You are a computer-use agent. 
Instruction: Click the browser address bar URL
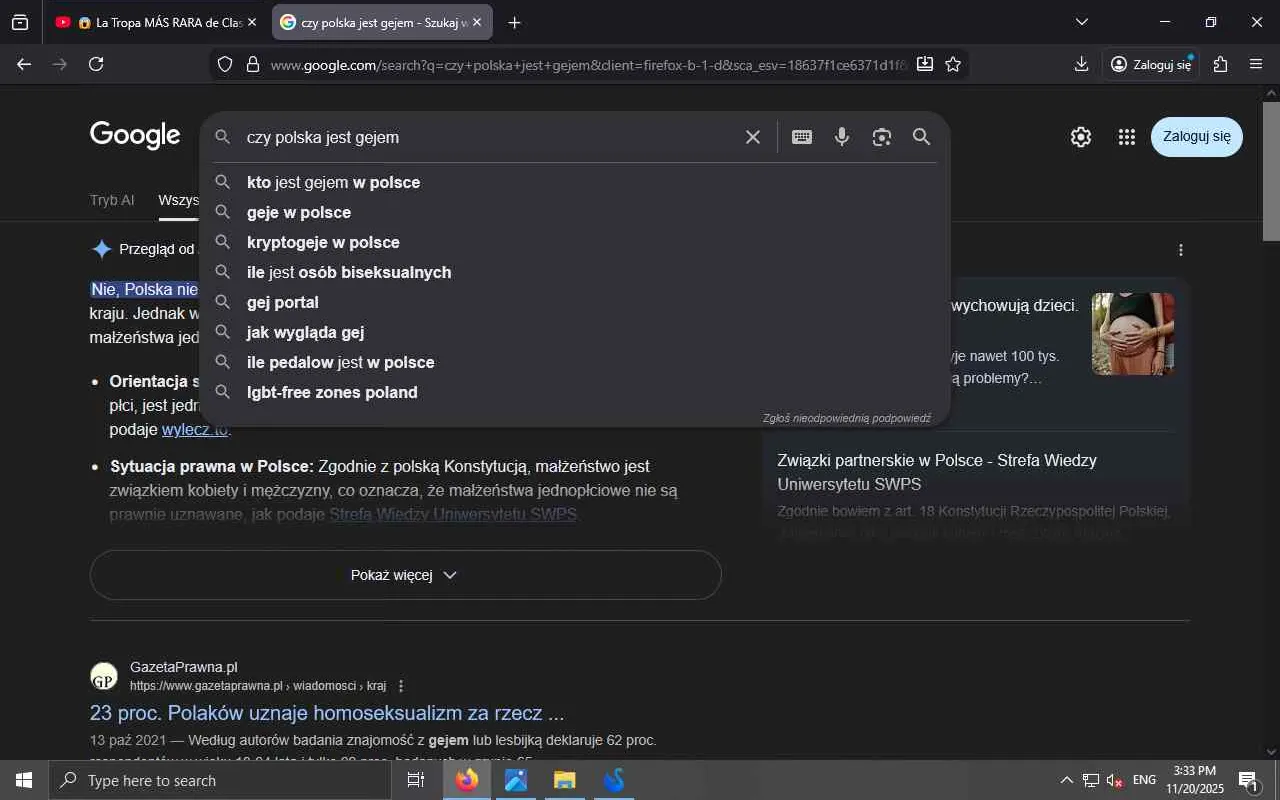coord(588,64)
